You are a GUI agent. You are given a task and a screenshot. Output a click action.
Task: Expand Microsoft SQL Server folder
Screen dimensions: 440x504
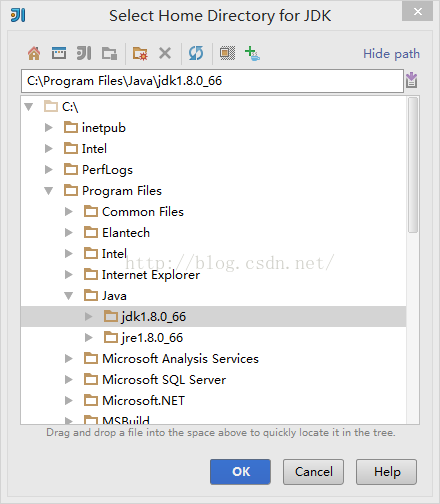(69, 379)
